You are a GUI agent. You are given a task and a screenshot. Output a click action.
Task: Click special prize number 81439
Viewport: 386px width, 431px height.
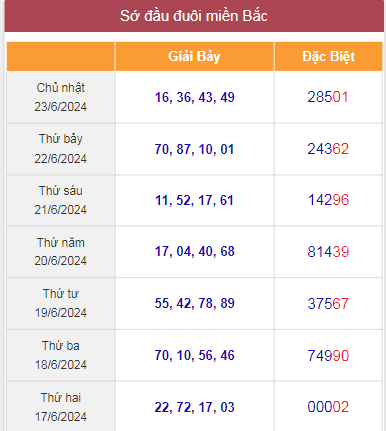(328, 252)
